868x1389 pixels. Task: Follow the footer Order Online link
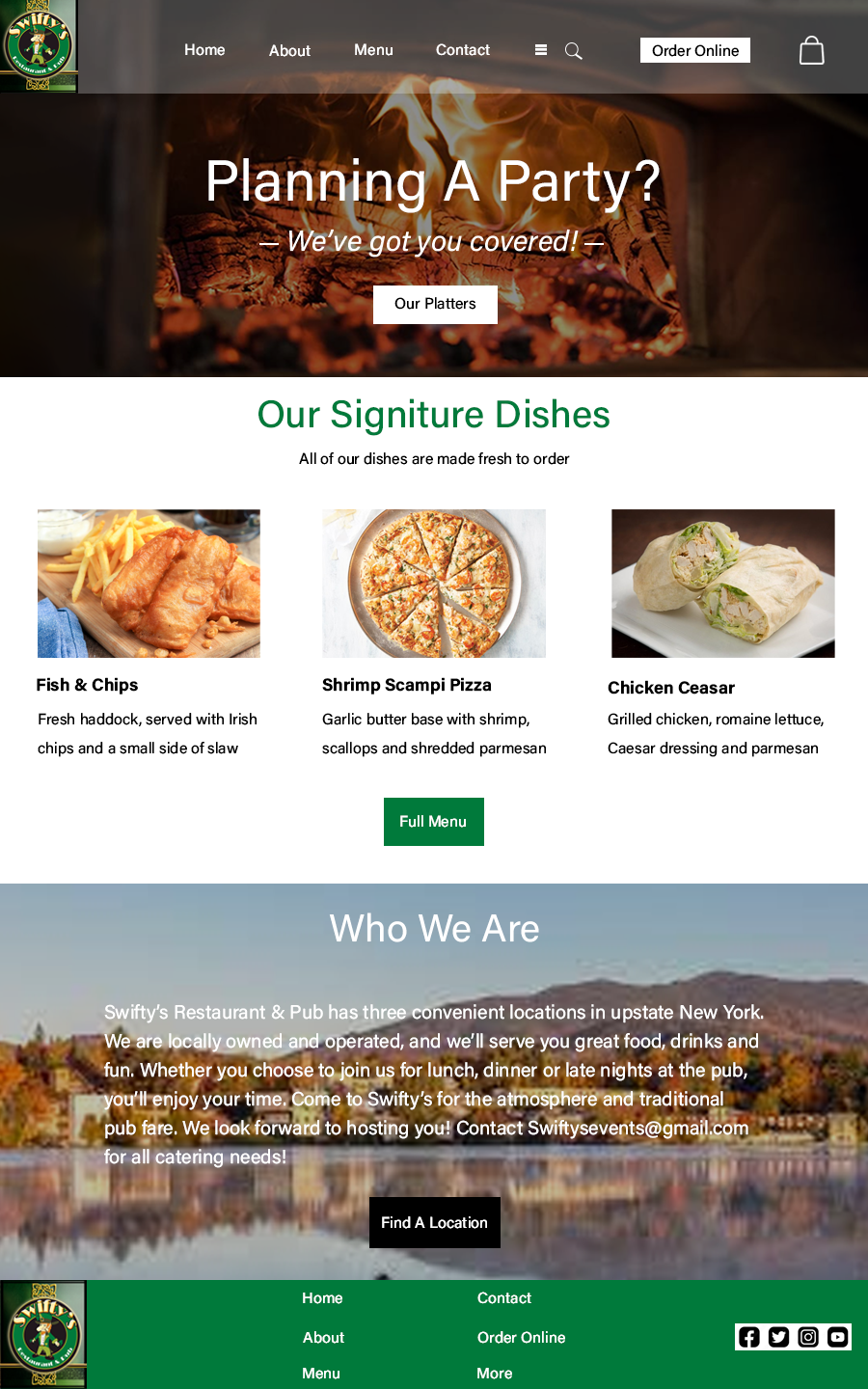[522, 1338]
